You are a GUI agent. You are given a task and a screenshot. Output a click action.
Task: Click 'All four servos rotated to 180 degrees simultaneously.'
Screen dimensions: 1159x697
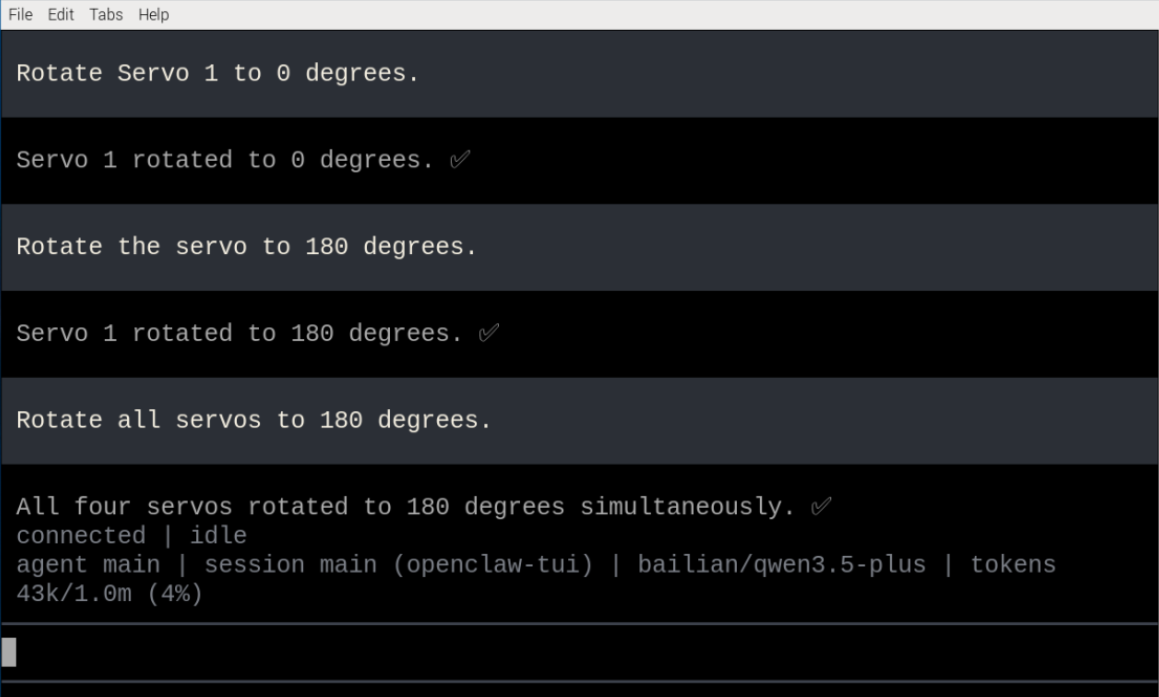[x=406, y=507]
